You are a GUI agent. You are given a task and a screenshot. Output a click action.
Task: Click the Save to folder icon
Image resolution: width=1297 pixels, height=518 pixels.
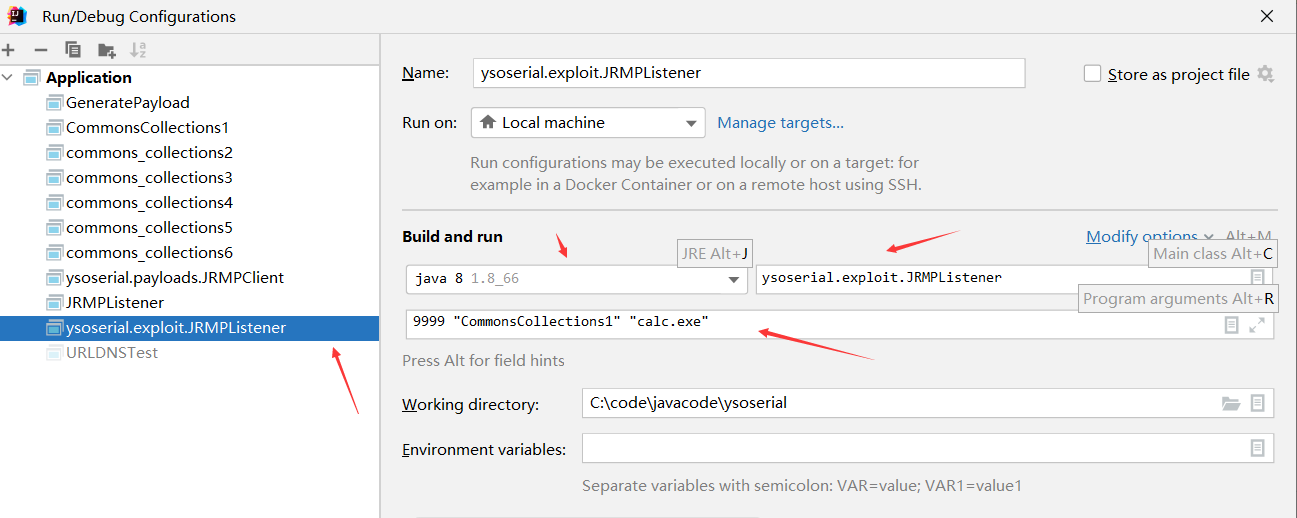click(106, 50)
